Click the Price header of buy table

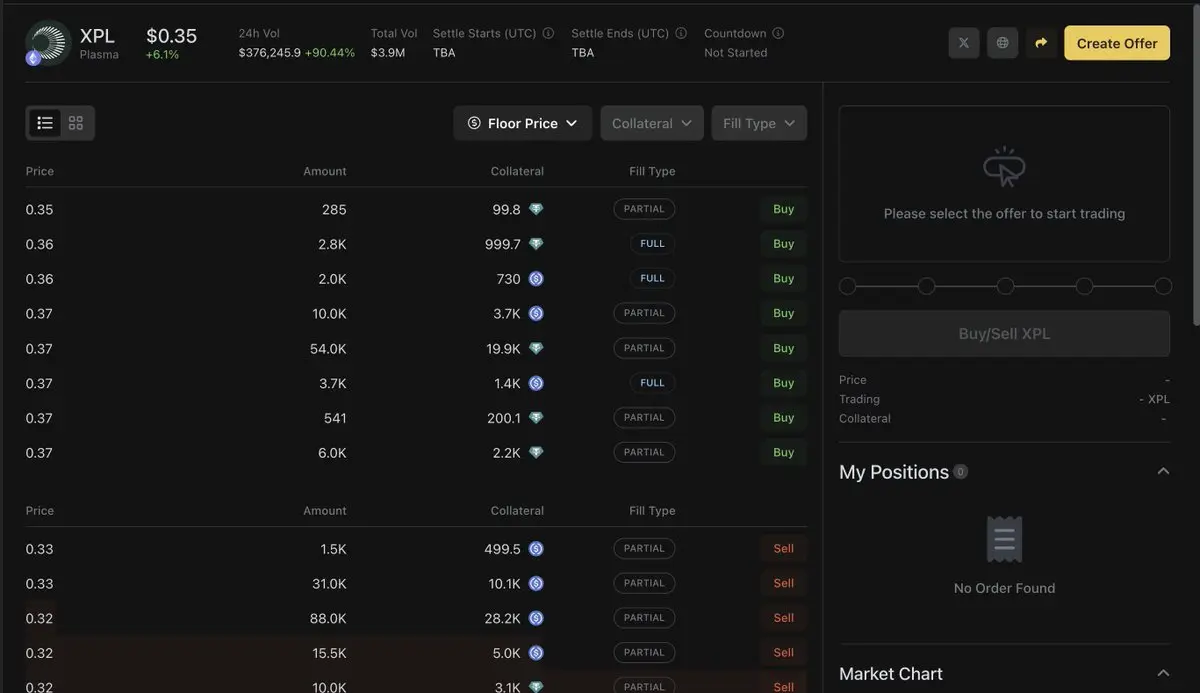pyautogui.click(x=40, y=171)
